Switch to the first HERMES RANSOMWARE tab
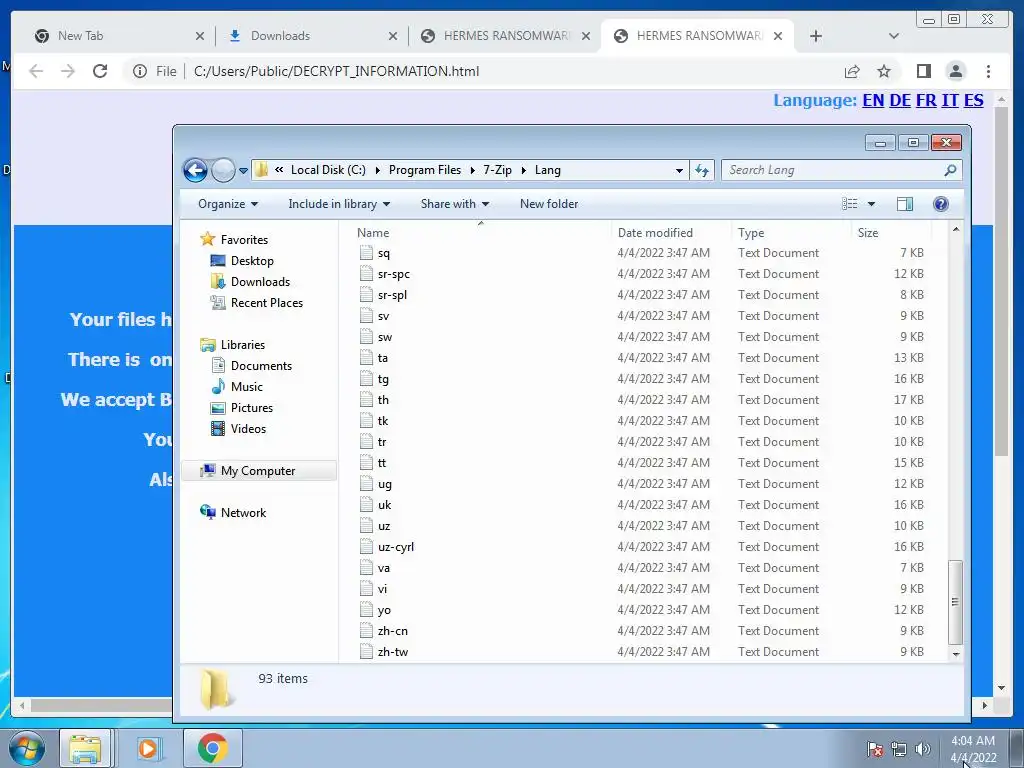The height and width of the screenshot is (768, 1024). coord(506,36)
